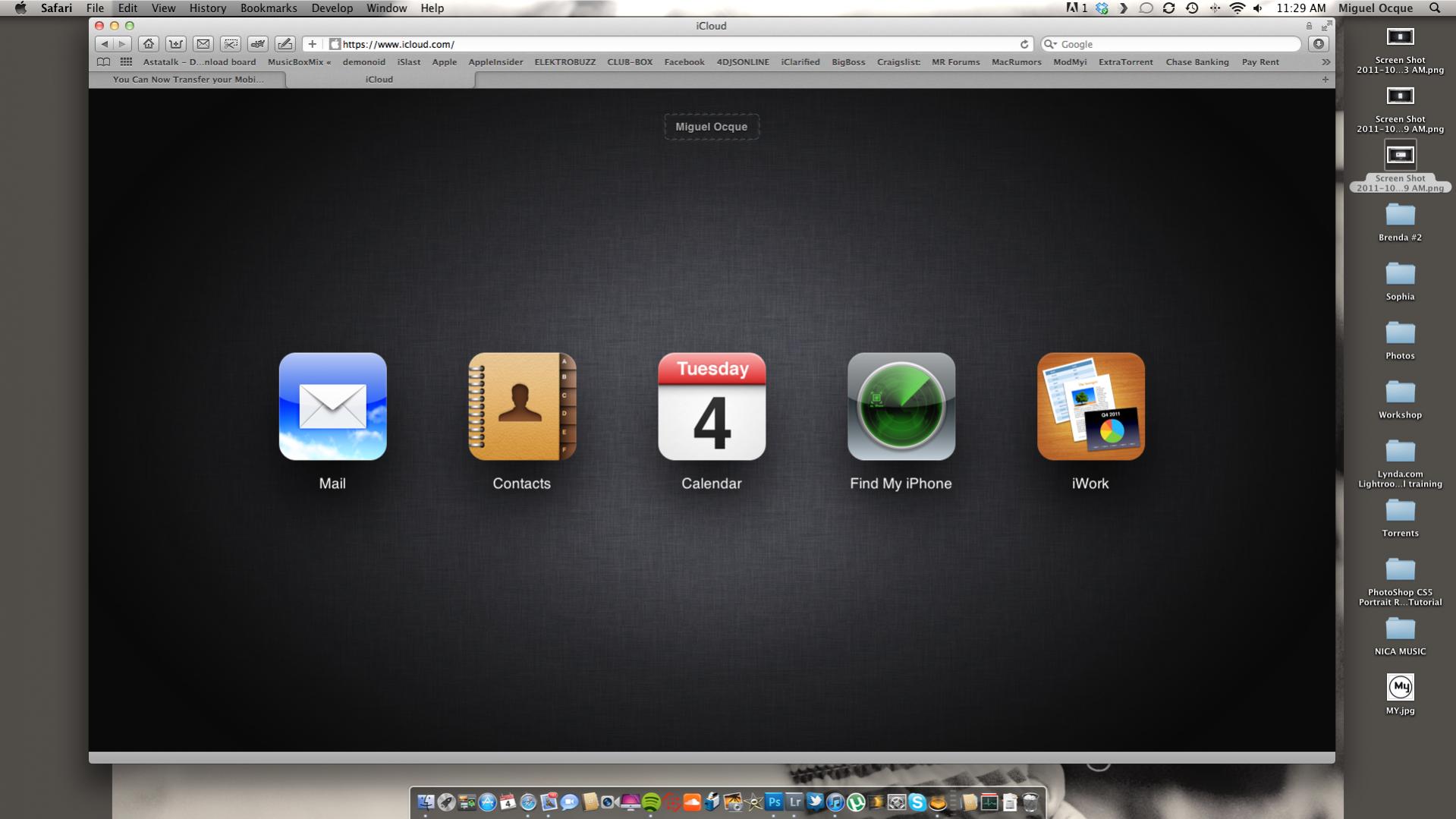This screenshot has height=819, width=1456.
Task: Open the Pay Rent bookmark
Action: click(1260, 62)
